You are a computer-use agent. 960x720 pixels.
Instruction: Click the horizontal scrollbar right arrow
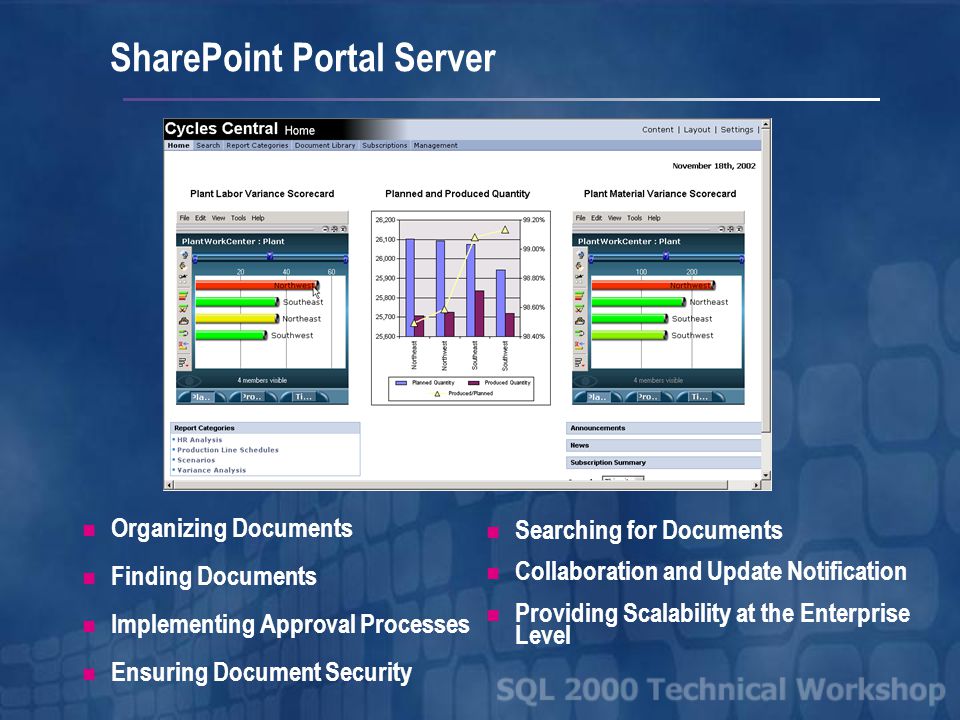click(x=756, y=485)
